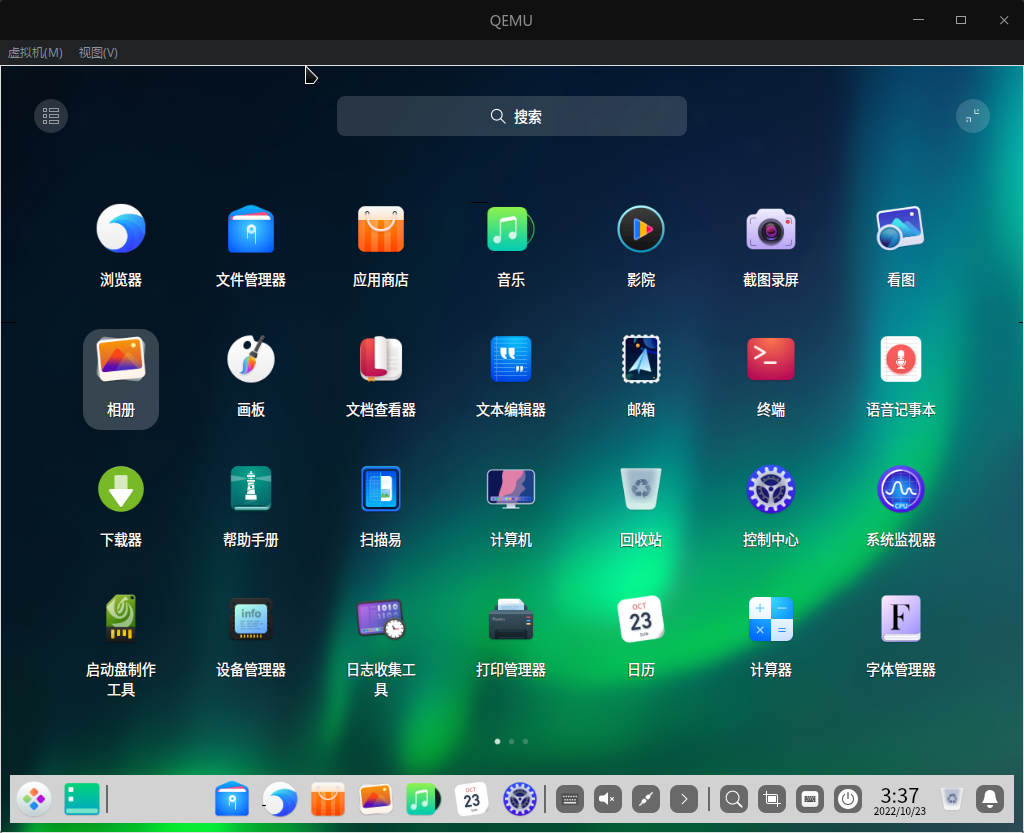Open control center gear in the dock
This screenshot has width=1024, height=833.
[x=519, y=799]
